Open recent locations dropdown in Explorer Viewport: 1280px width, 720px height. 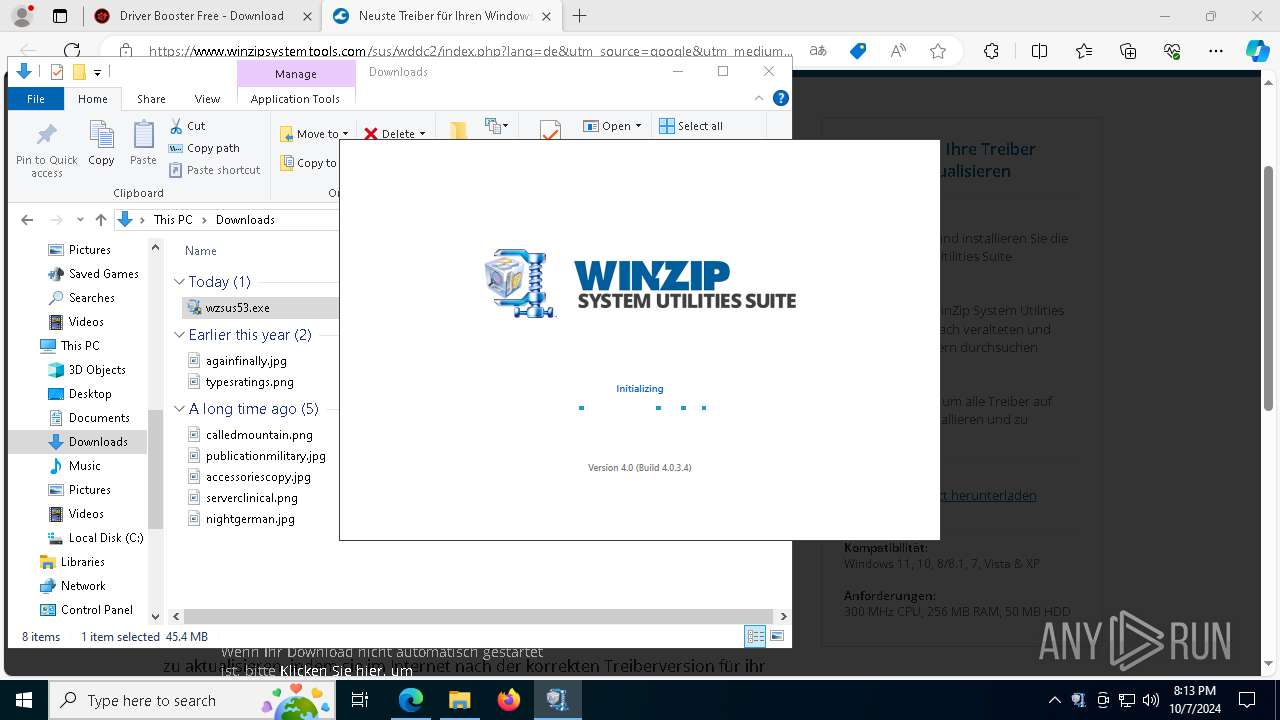point(80,220)
